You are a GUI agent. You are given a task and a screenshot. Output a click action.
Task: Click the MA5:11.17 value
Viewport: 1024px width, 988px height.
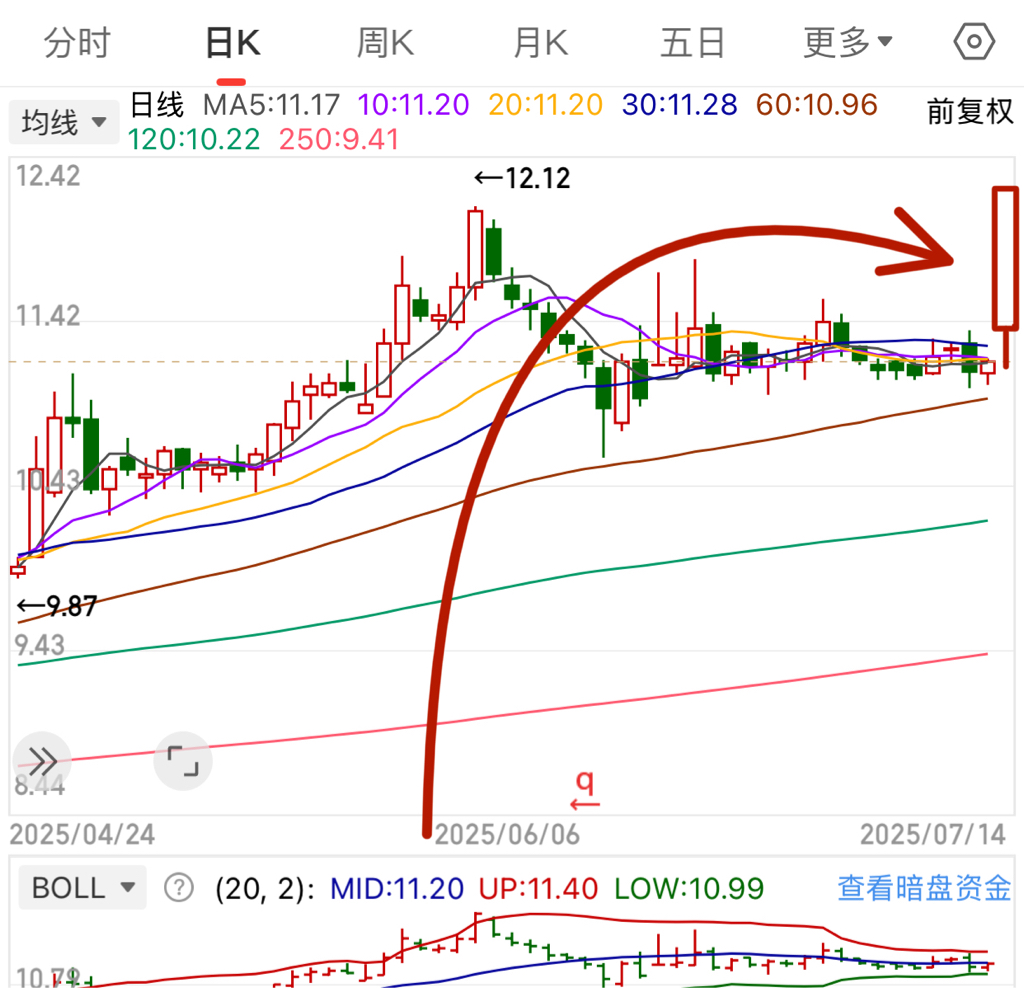[x=271, y=104]
